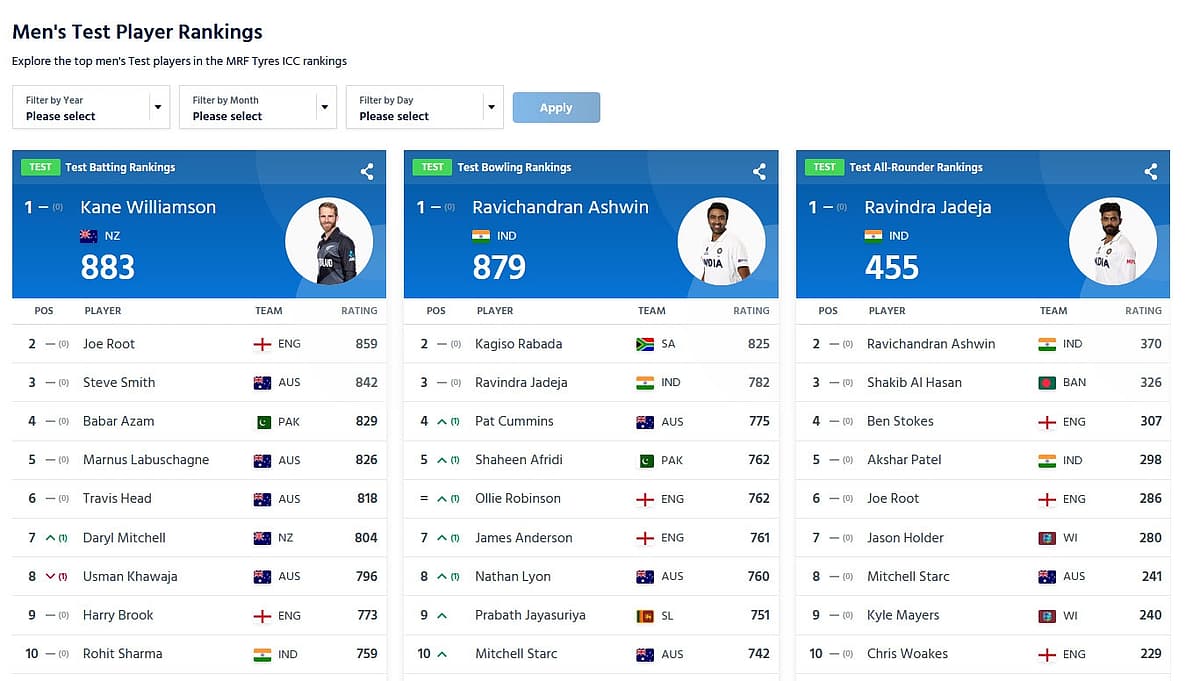The height and width of the screenshot is (681, 1200).
Task: Click Kane Williamson's profile photo
Action: click(x=329, y=241)
